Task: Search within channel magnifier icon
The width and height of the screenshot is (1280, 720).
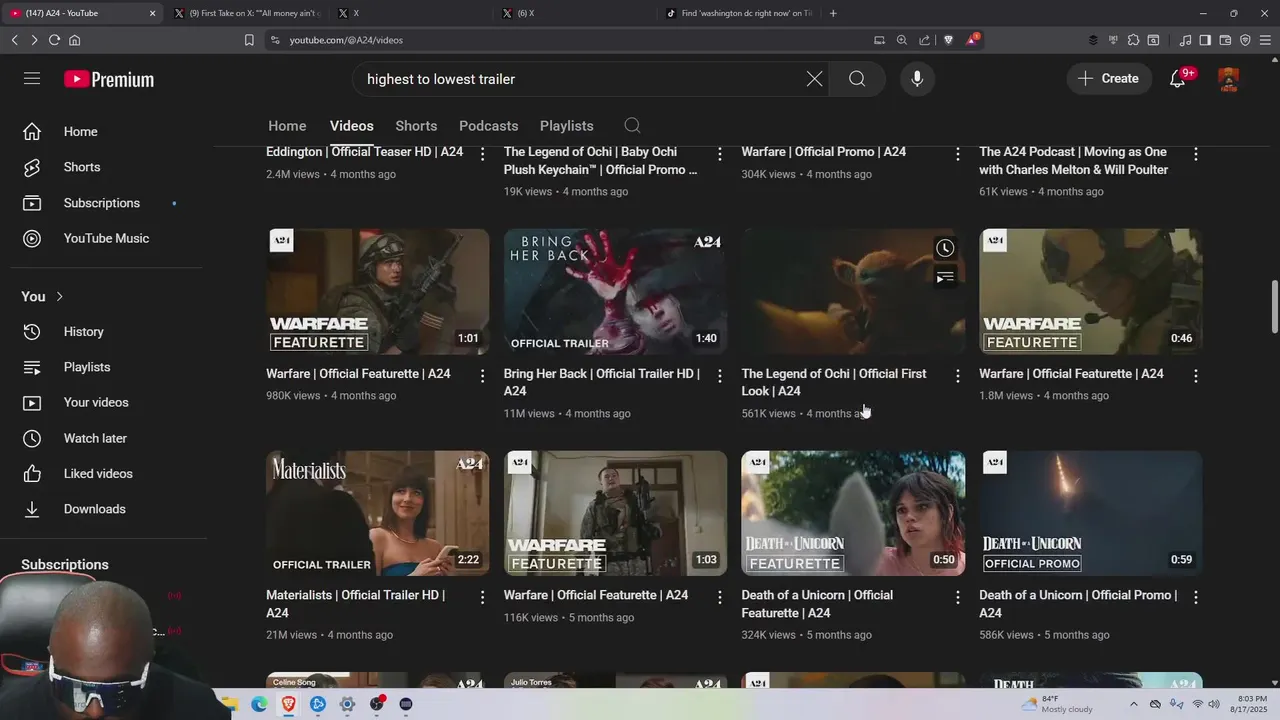Action: pyautogui.click(x=632, y=125)
